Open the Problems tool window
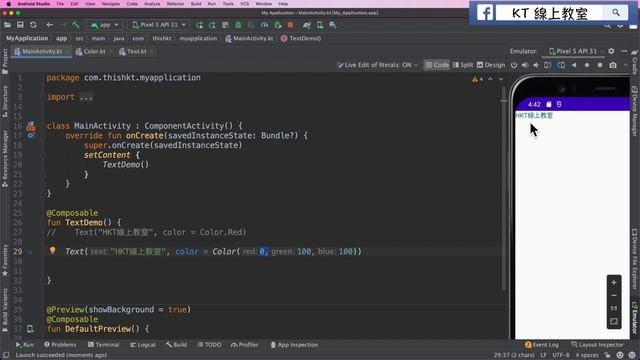 tap(60, 345)
